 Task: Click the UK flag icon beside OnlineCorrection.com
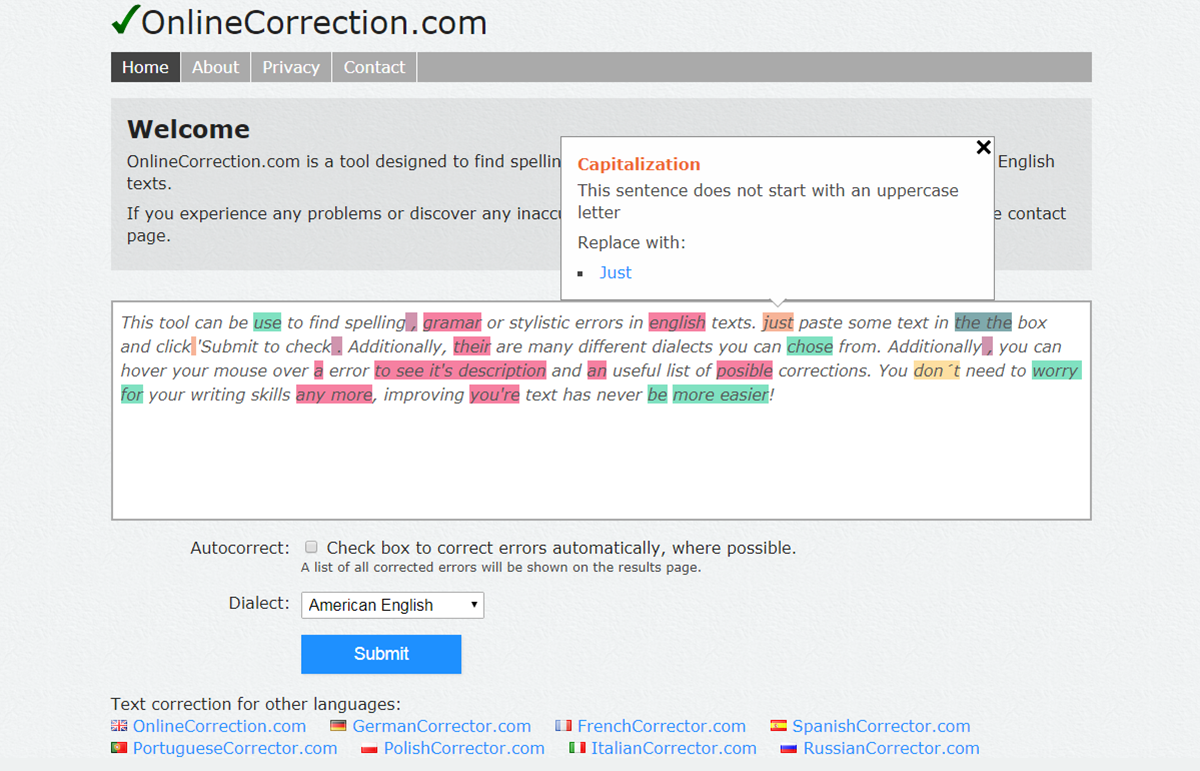coord(119,726)
